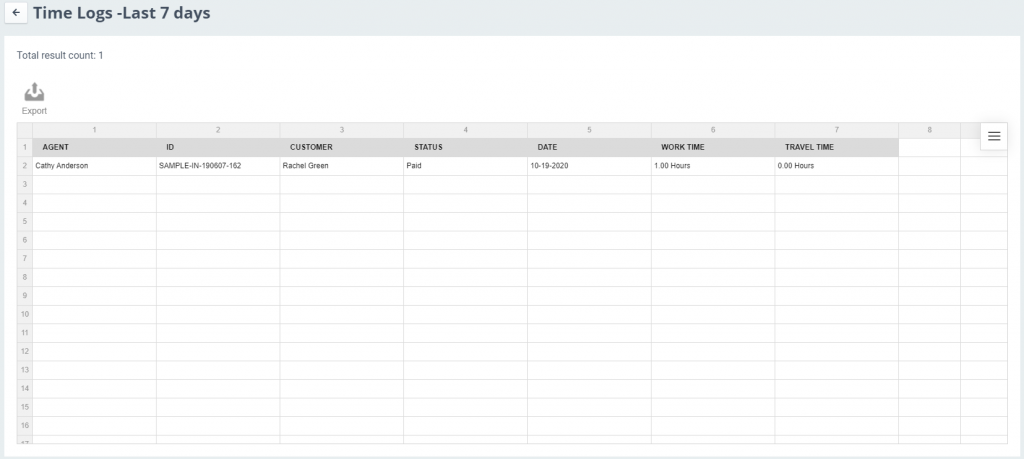The image size is (1024, 459).
Task: Click the Export label text
Action: point(34,111)
